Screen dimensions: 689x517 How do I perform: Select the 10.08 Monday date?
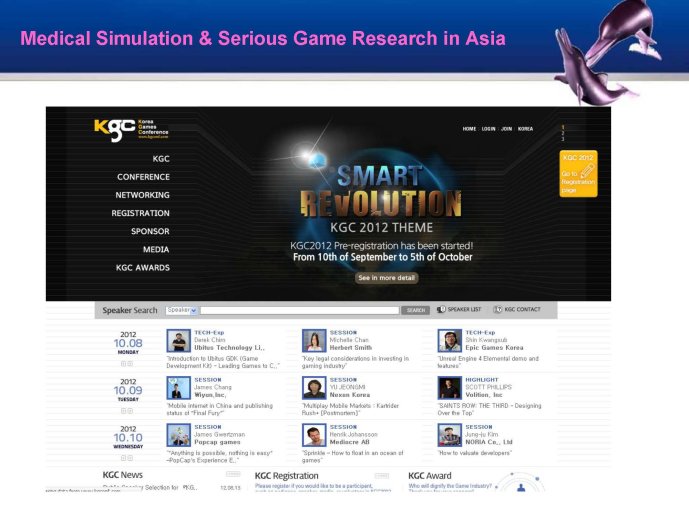click(x=128, y=343)
